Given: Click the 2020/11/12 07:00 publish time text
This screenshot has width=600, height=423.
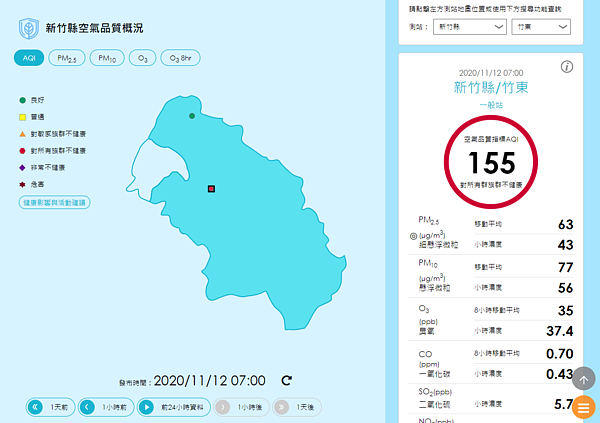Looking at the screenshot, I should 209,381.
